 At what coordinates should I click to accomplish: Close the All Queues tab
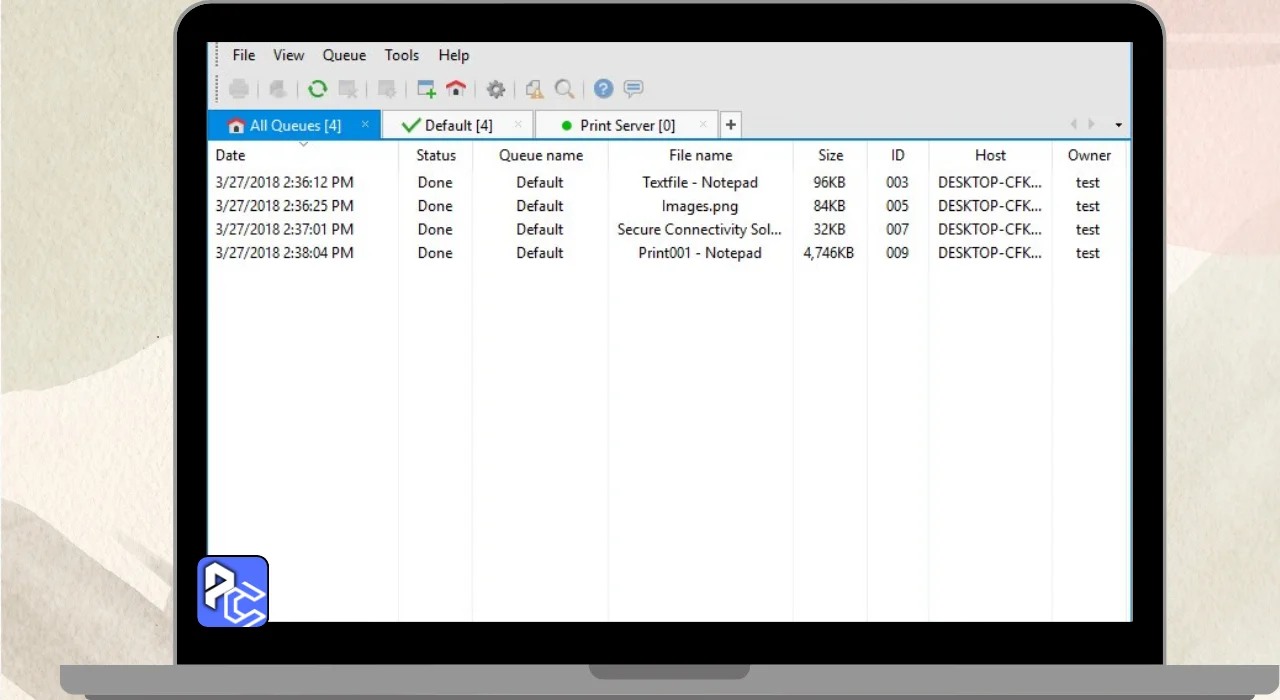(365, 124)
